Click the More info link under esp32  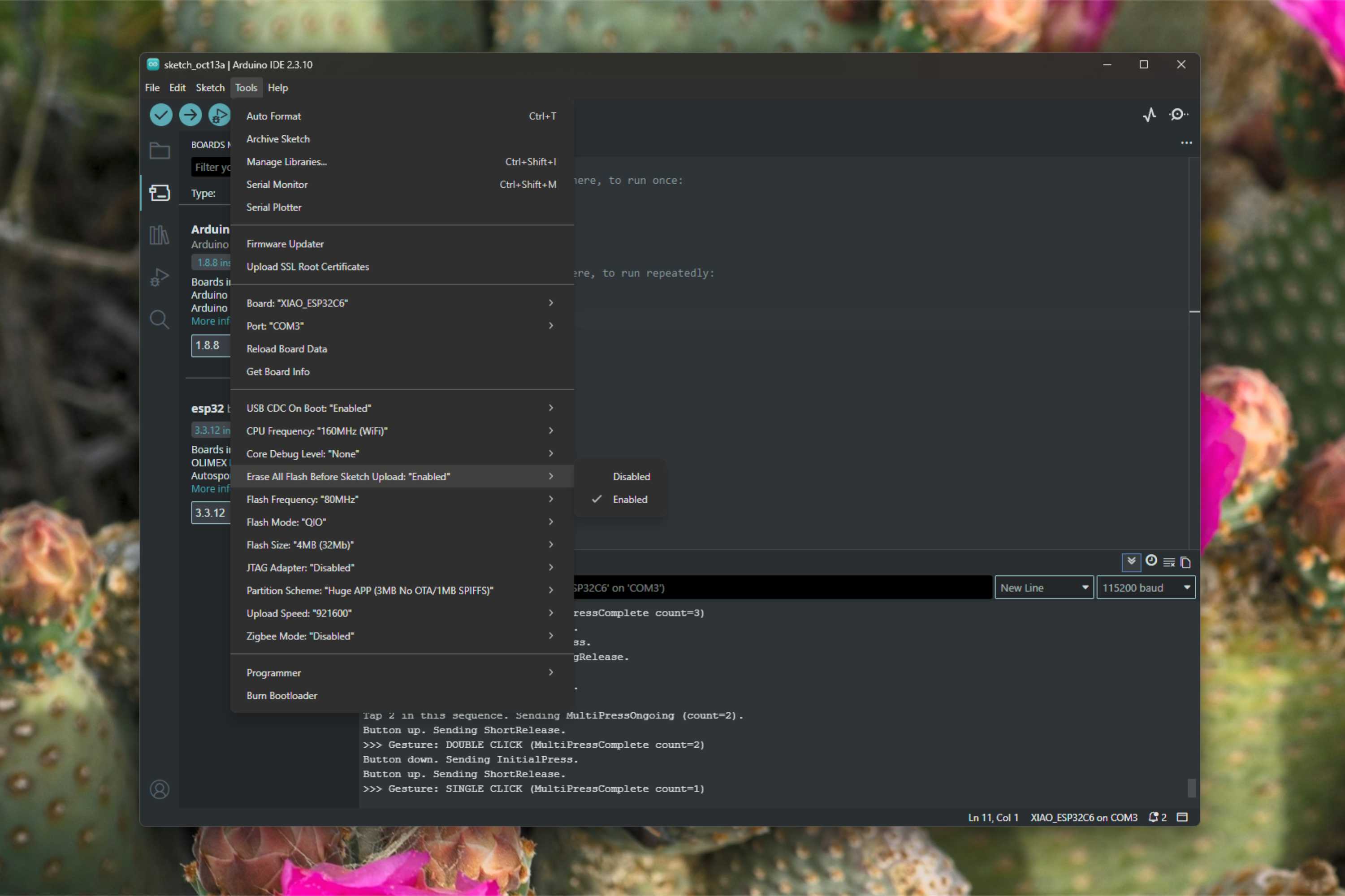(x=210, y=489)
